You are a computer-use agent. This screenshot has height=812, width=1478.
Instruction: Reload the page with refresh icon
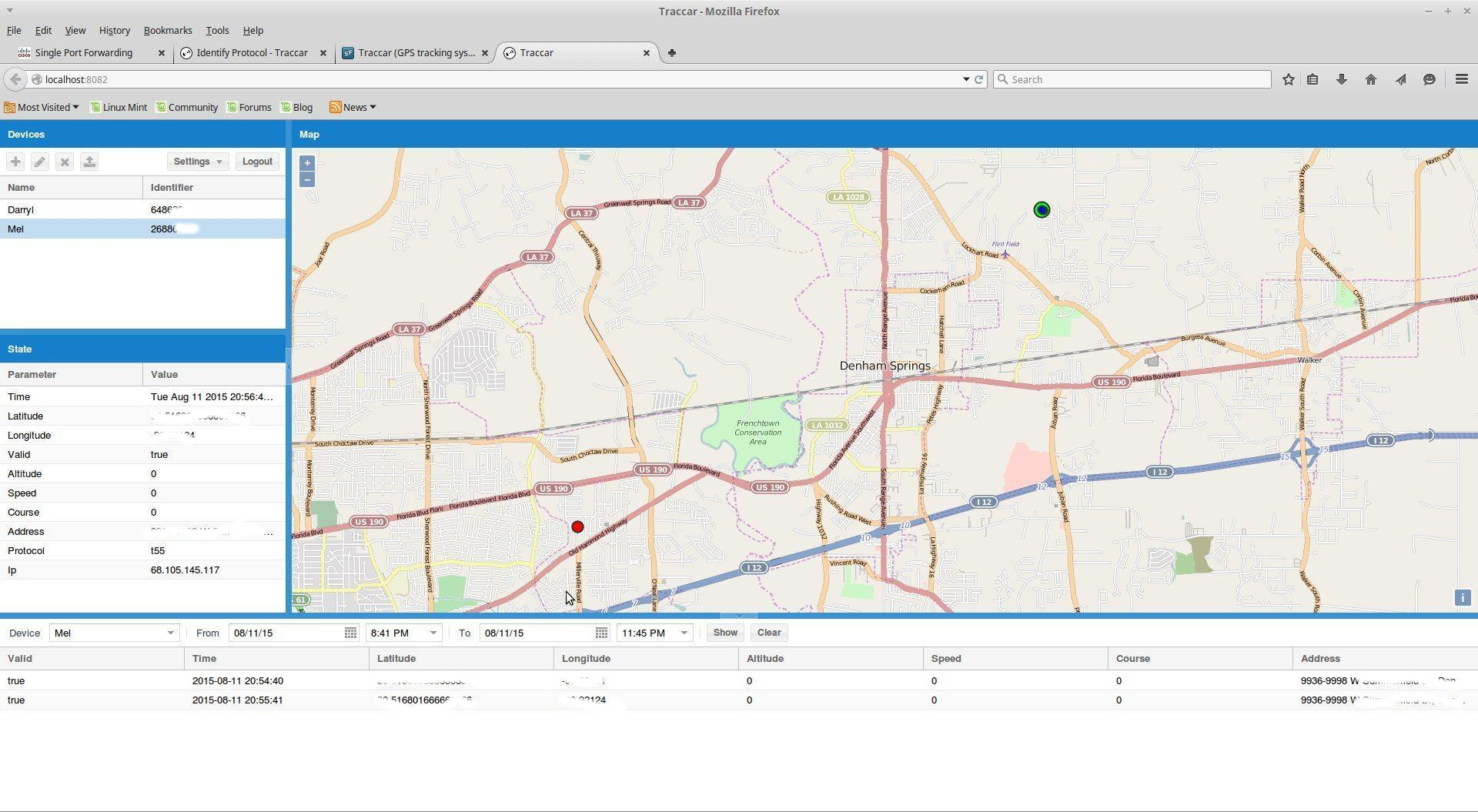(979, 79)
